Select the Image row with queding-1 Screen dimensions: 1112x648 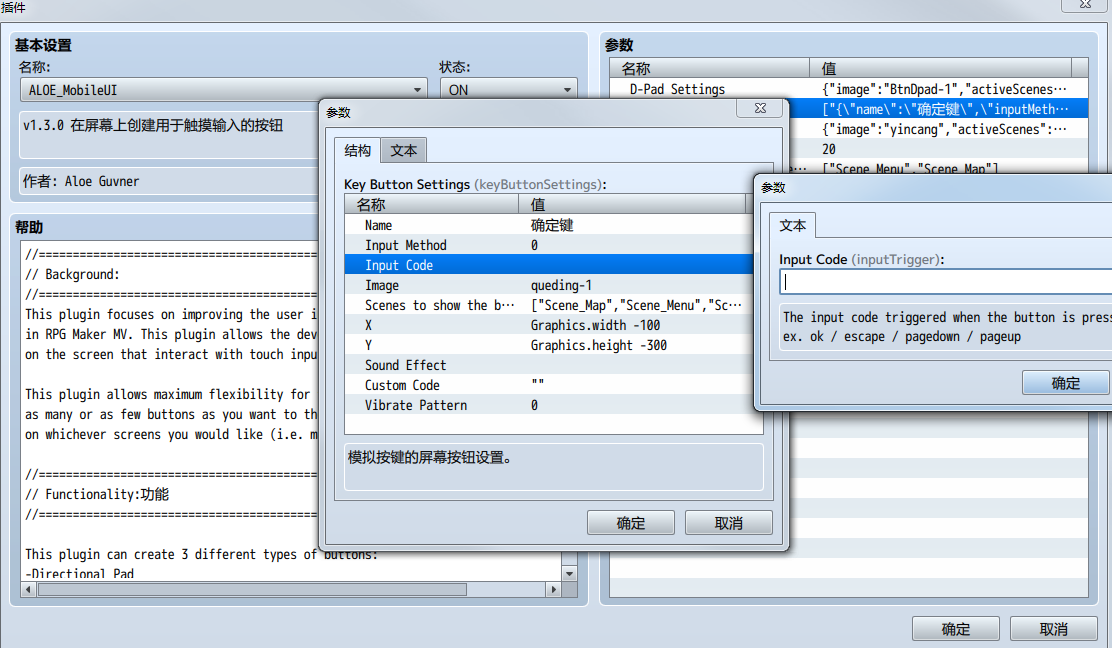coord(549,285)
